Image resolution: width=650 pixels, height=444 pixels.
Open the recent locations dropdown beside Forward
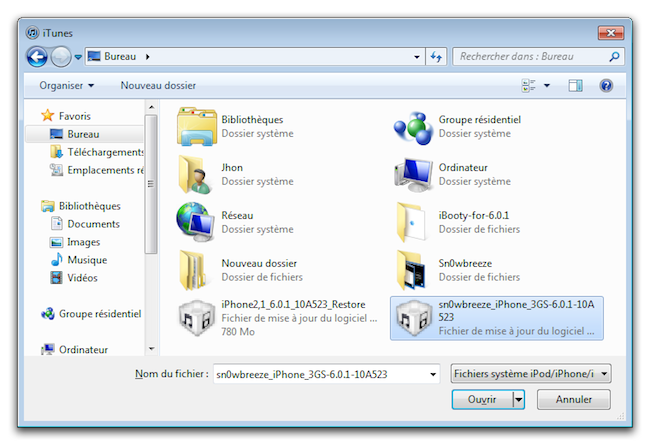coord(78,57)
